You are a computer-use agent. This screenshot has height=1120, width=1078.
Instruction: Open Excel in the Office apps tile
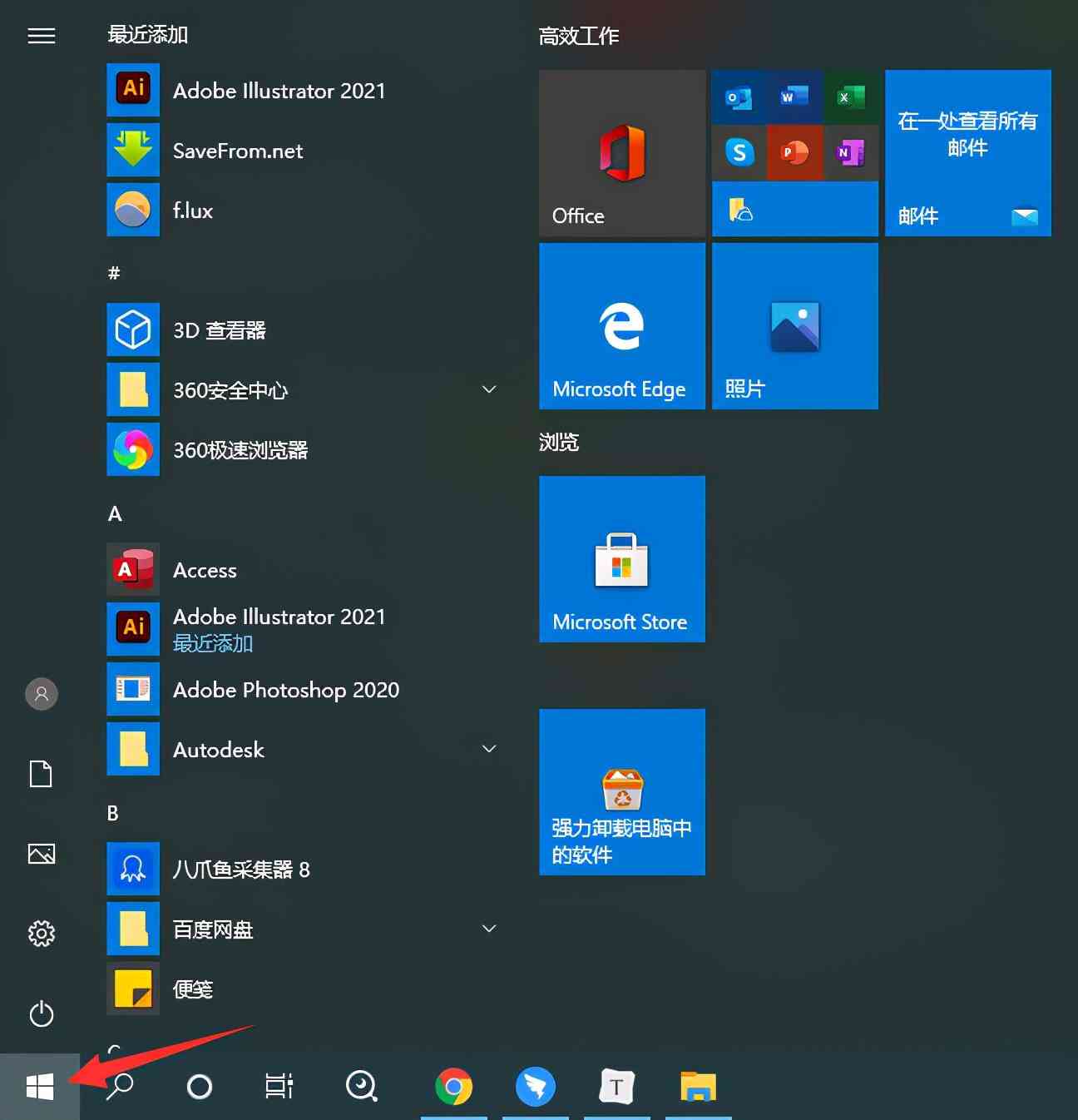click(x=851, y=97)
